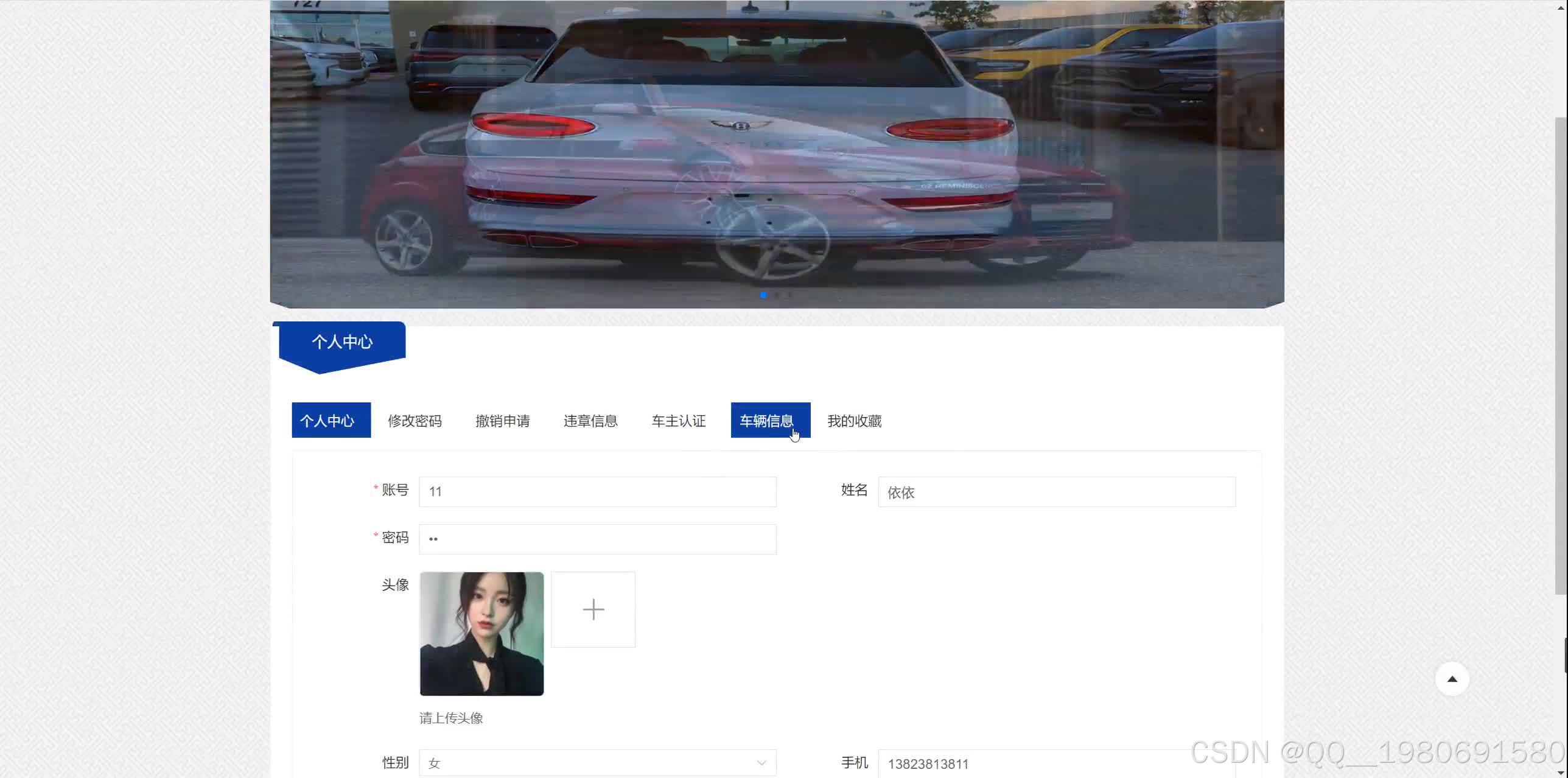
Task: Switch to the 修改密码 tab
Action: coord(415,421)
